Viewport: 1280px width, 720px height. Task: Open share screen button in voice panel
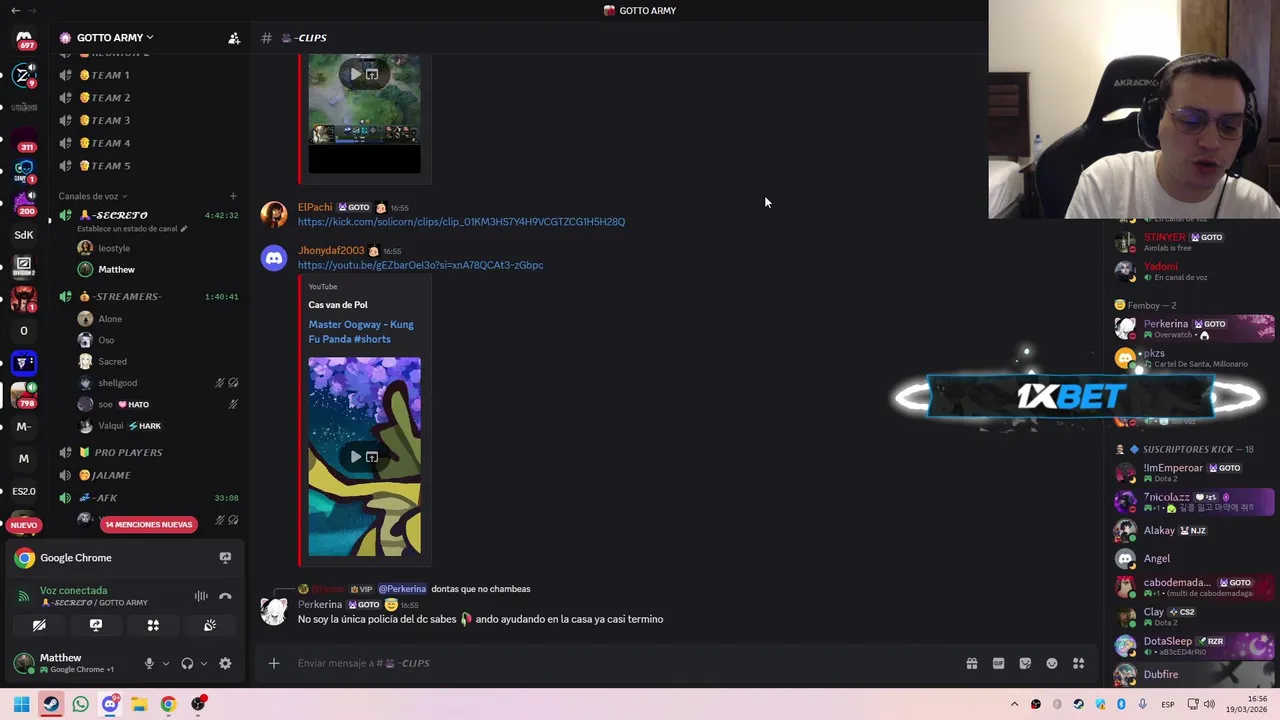[96, 625]
